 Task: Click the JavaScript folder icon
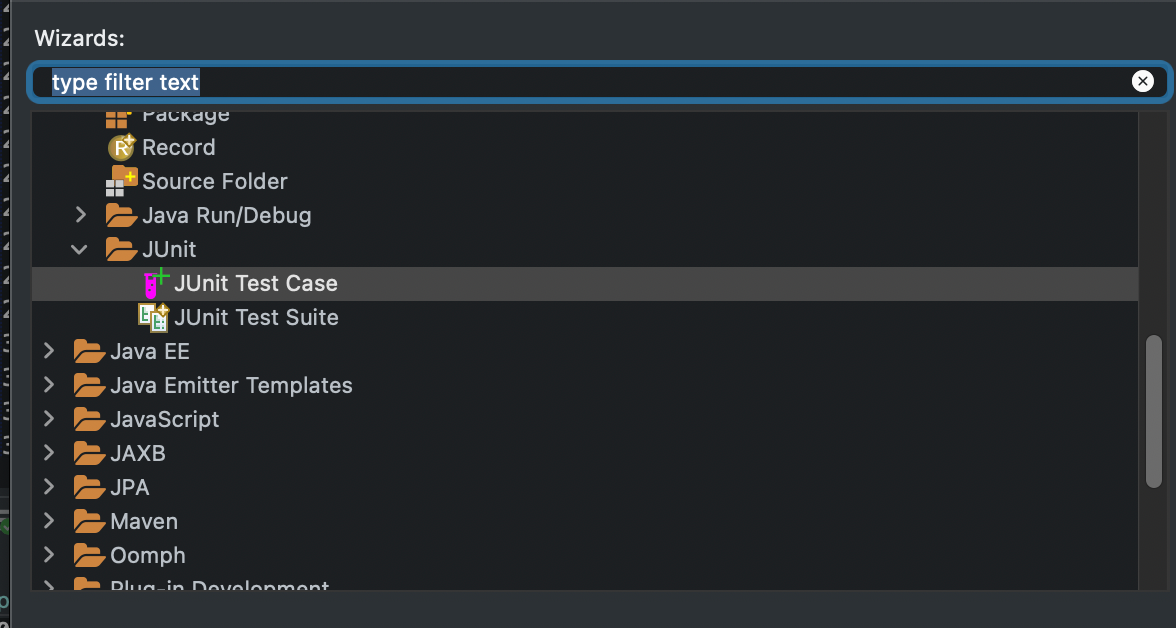point(89,419)
